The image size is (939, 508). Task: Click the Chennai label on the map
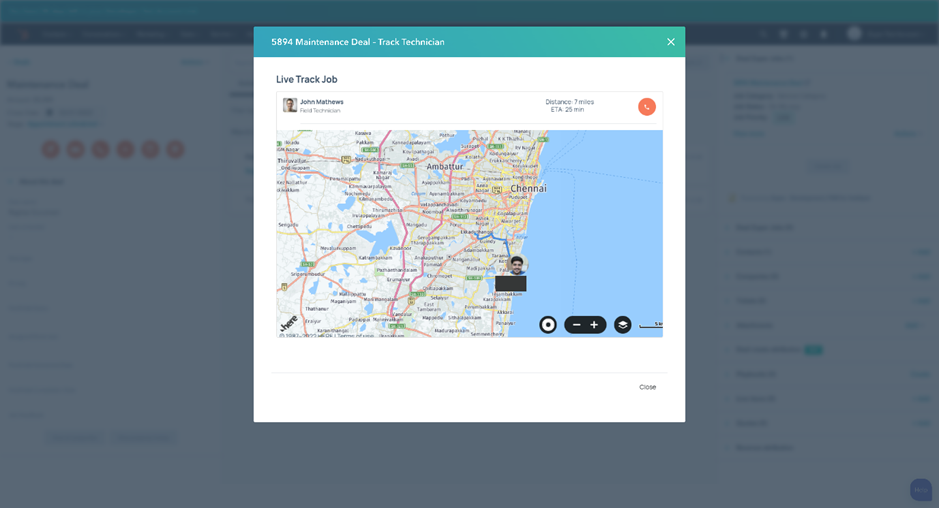(528, 188)
